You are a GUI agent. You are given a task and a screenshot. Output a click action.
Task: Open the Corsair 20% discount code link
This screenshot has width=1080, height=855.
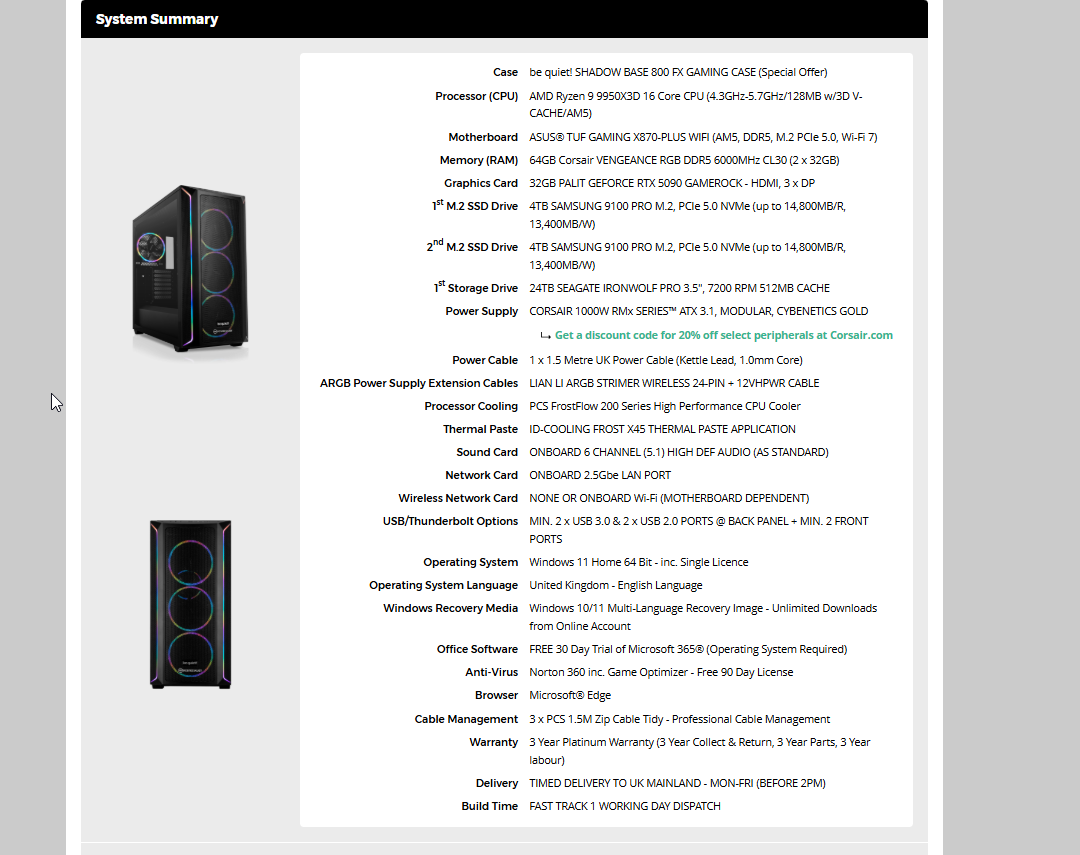(x=723, y=335)
